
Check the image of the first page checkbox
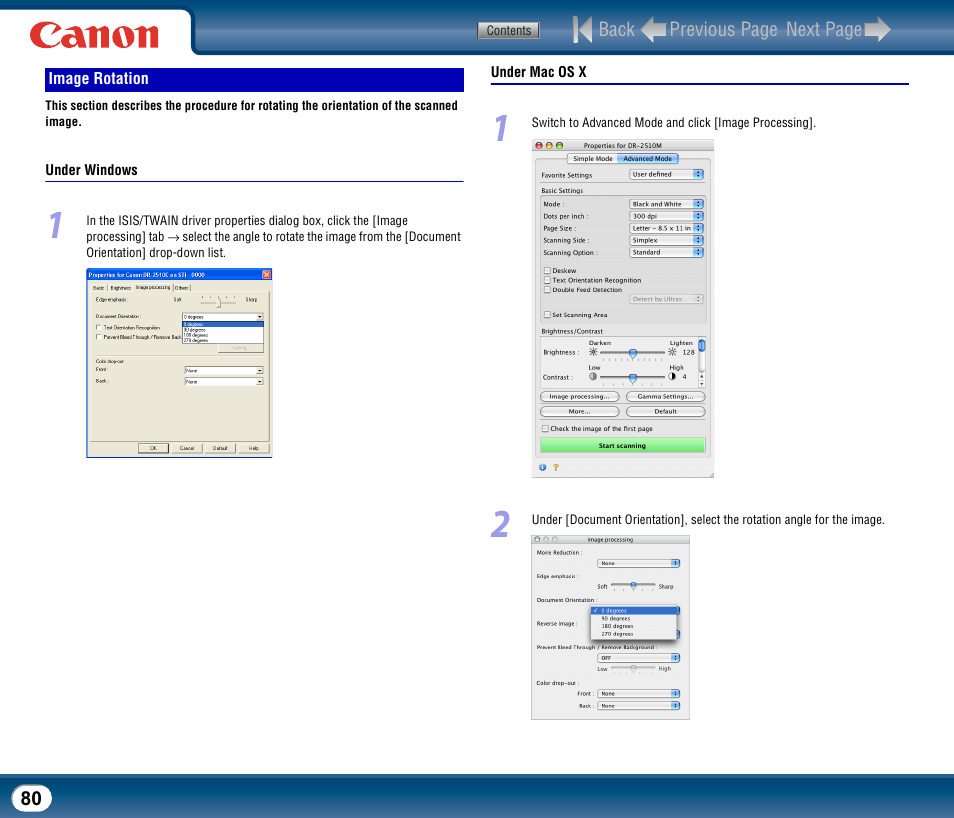tap(546, 428)
